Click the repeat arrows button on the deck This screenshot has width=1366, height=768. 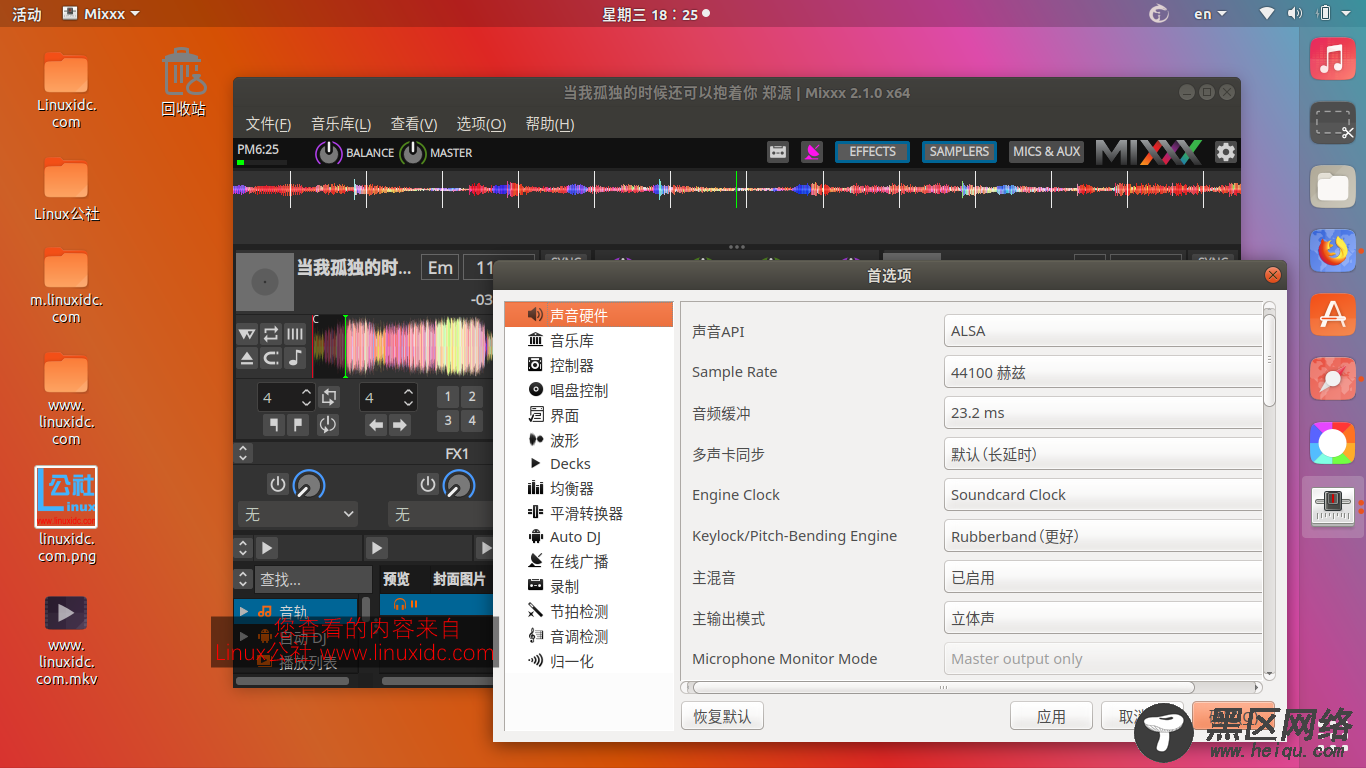[271, 334]
